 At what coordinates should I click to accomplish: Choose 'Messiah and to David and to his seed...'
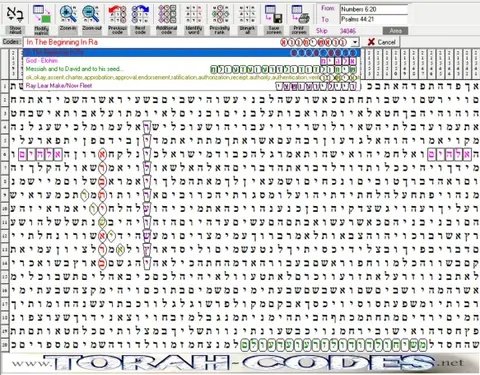pyautogui.click(x=192, y=69)
